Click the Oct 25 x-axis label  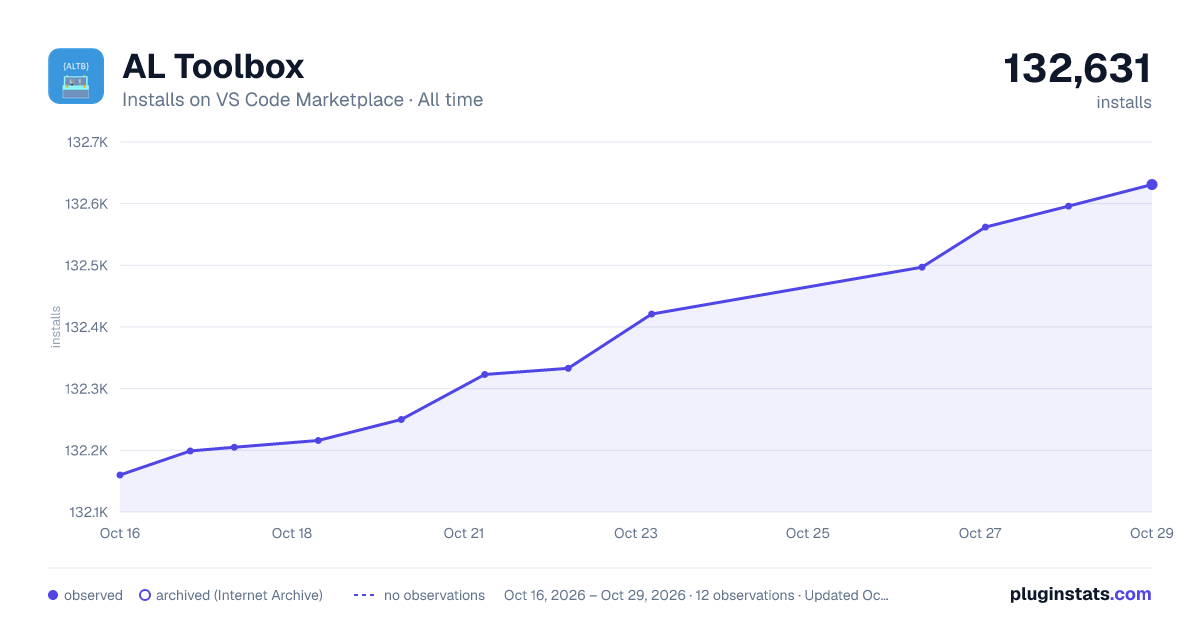pyautogui.click(x=808, y=533)
